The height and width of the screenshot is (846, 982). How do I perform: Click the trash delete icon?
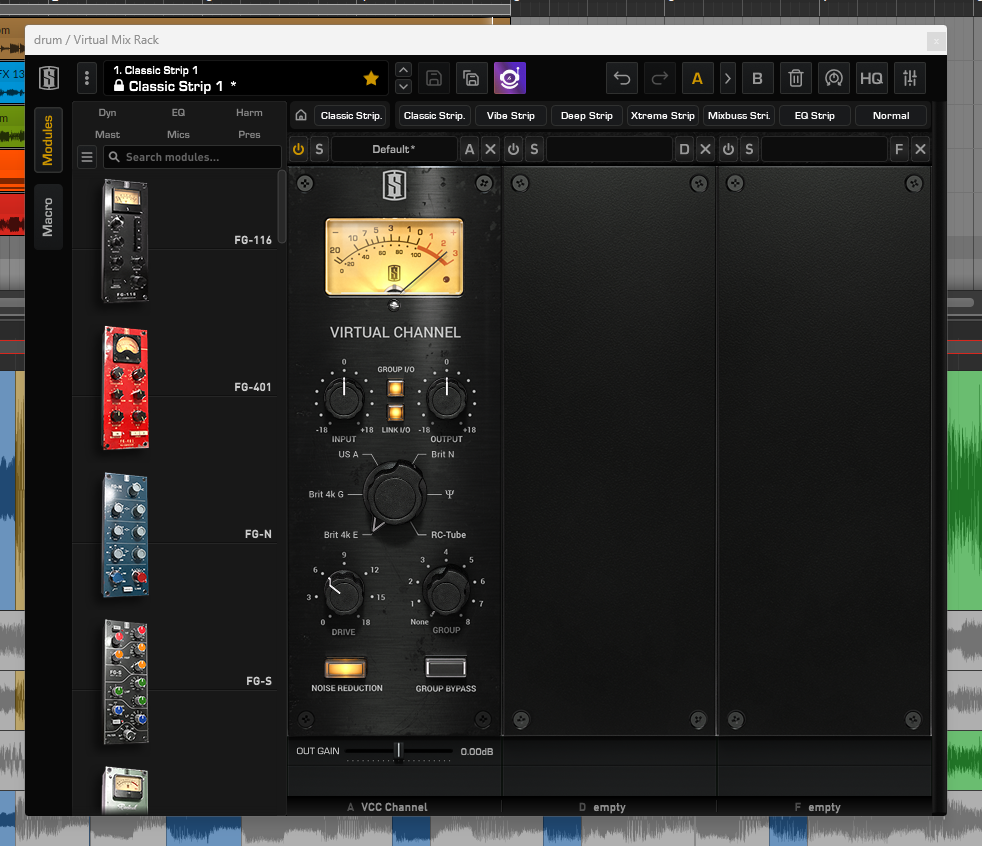coord(795,78)
